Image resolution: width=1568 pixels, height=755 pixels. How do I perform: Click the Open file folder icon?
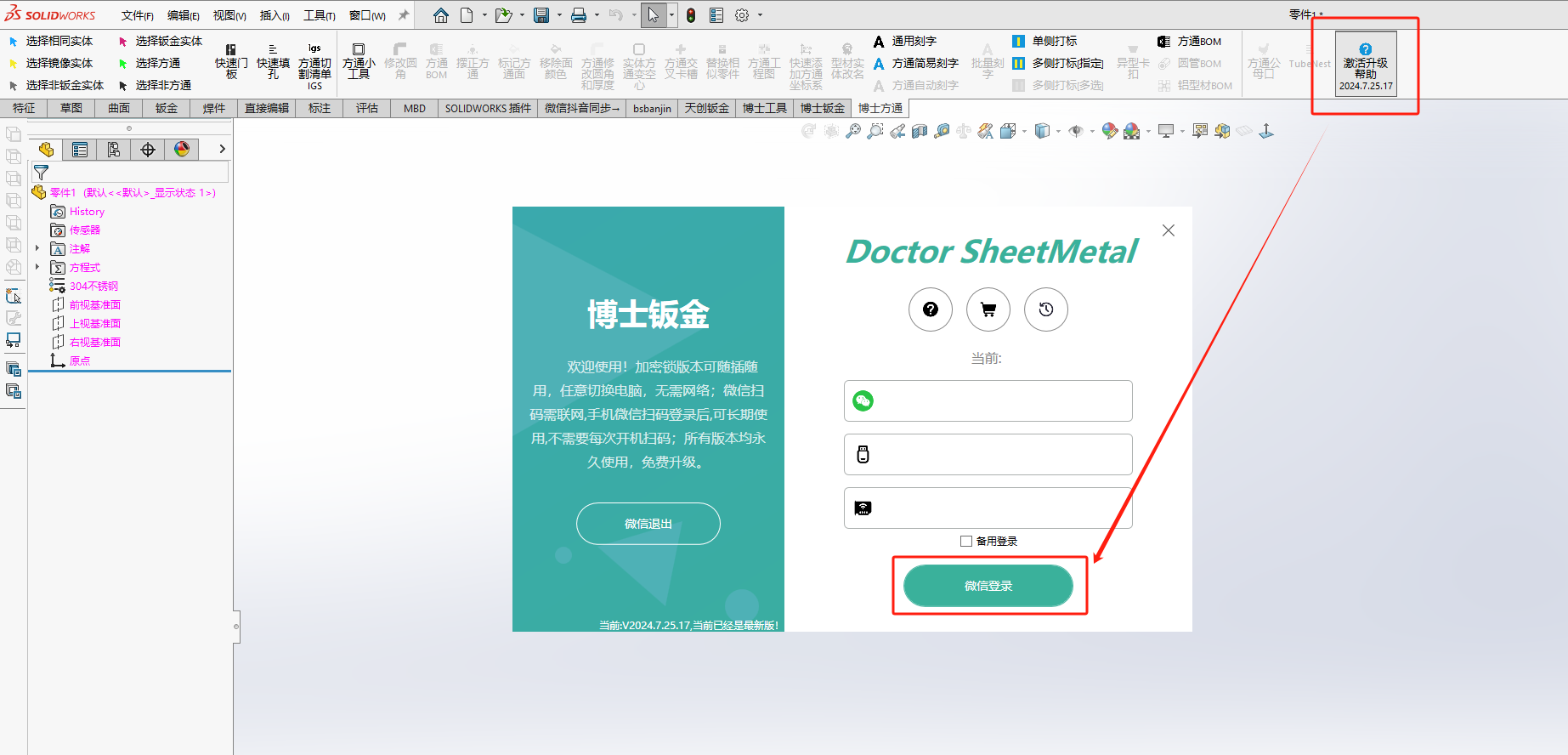point(503,15)
